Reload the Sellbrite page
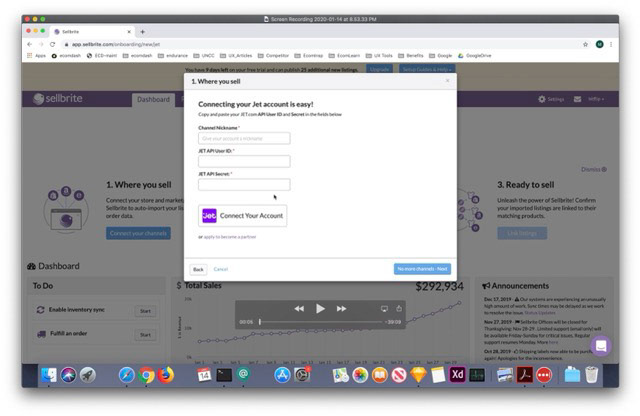 click(x=52, y=44)
